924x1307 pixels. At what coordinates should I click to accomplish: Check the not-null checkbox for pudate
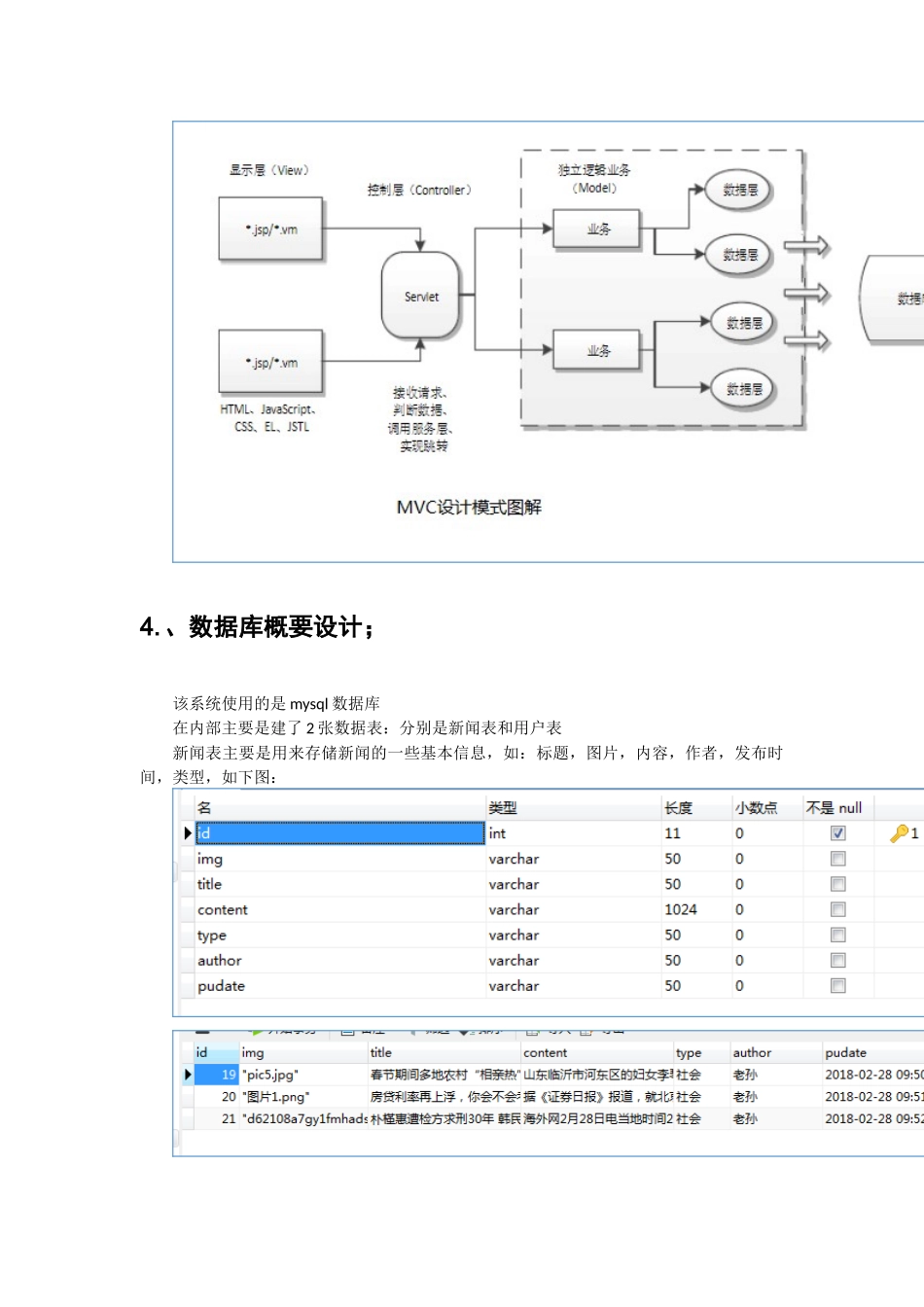tap(837, 985)
